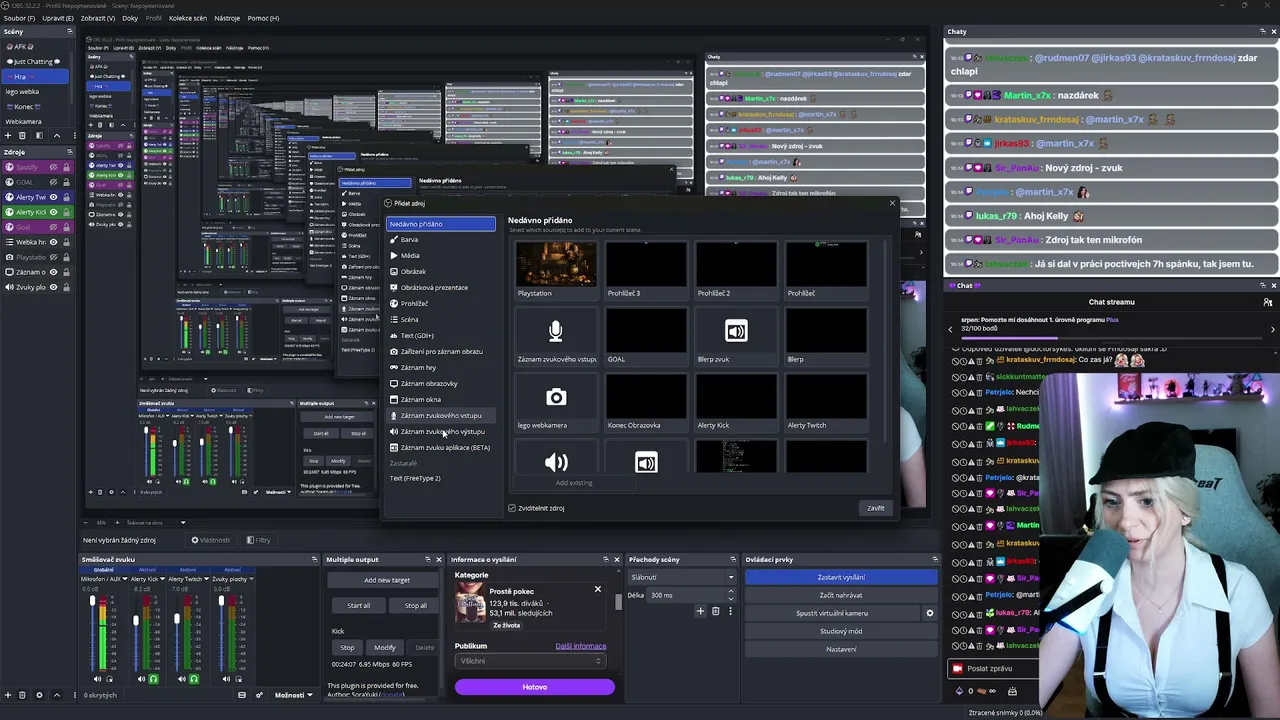This screenshot has width=1280, height=720.
Task: Open the Alerty Twitch mixer channel dropdown
Action: click(x=206, y=579)
